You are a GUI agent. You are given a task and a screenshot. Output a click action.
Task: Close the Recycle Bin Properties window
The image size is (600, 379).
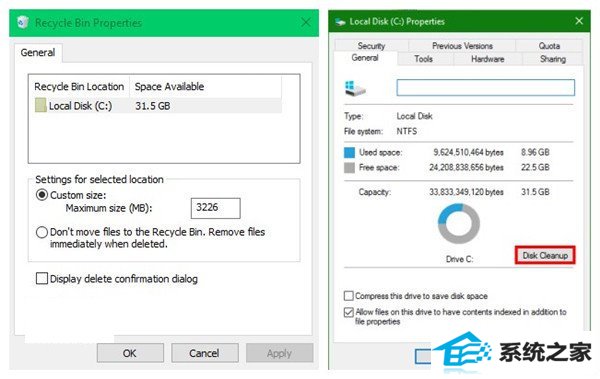tap(306, 22)
